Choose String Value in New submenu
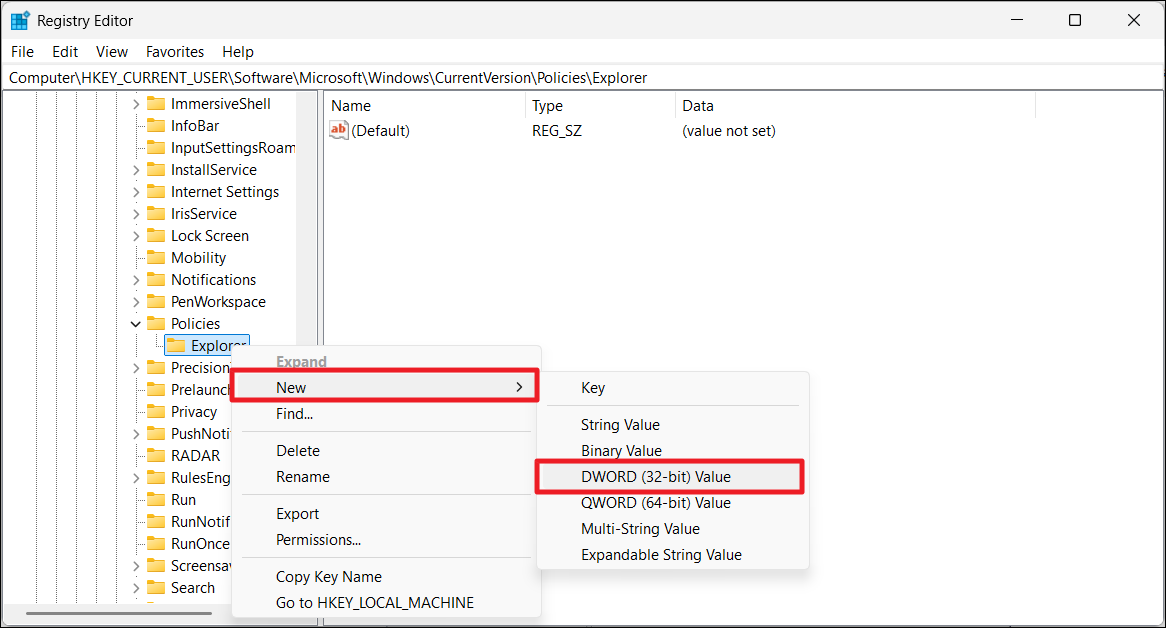Screen dimensions: 1166x628 click(x=620, y=425)
